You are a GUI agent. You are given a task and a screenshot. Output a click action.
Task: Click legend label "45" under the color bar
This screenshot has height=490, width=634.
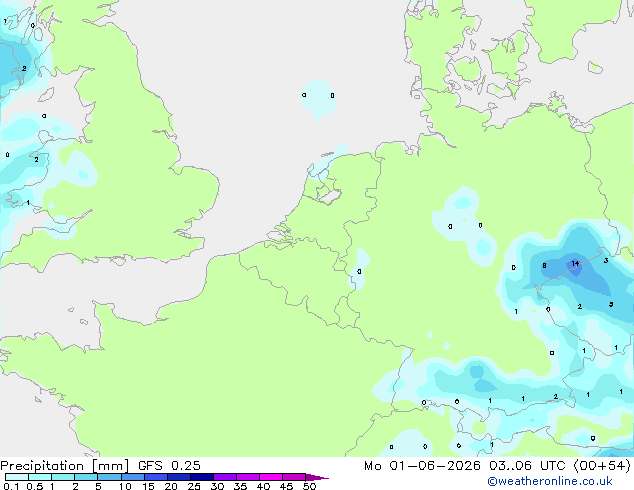click(x=286, y=486)
